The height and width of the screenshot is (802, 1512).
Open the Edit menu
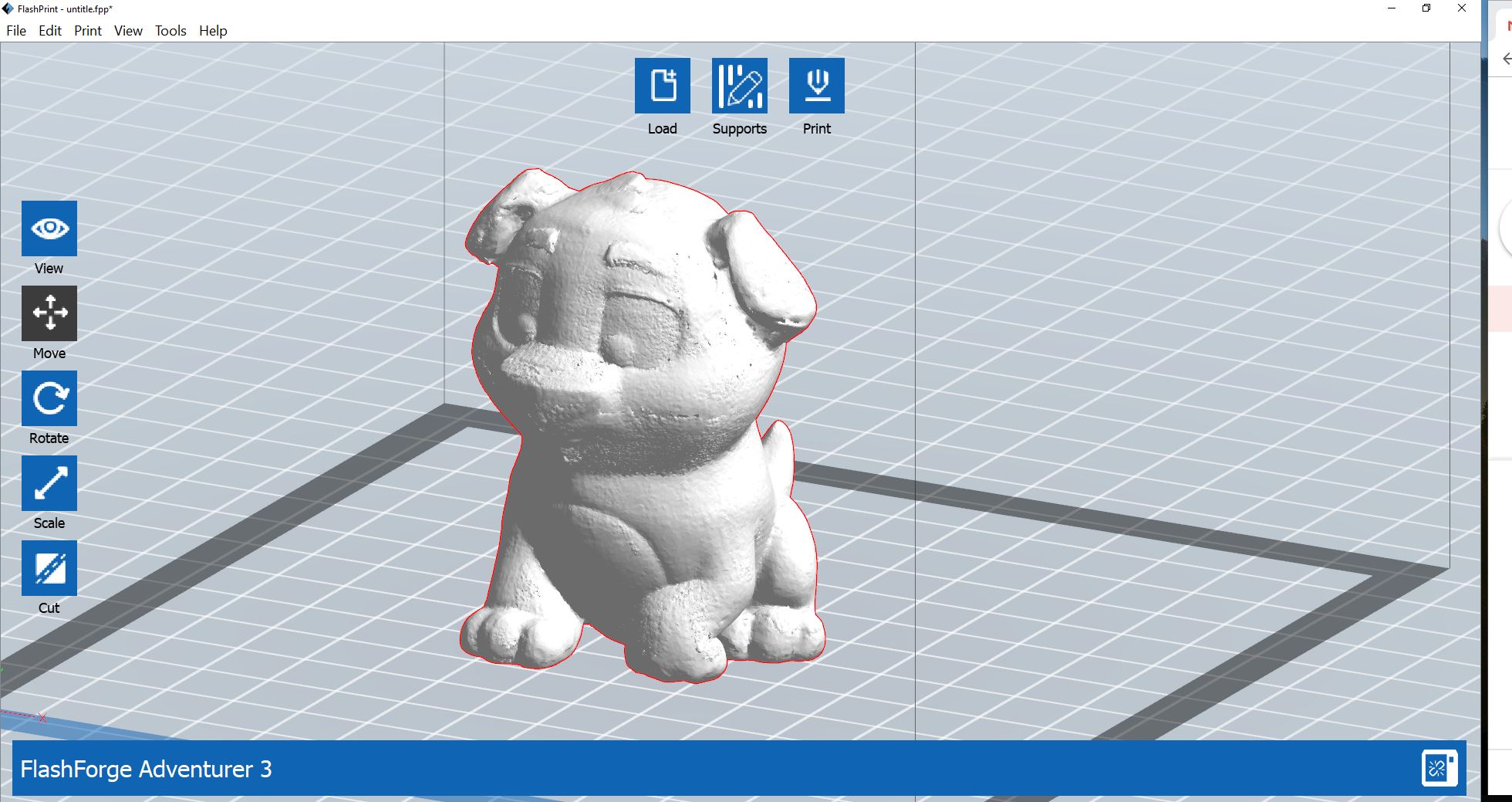point(50,31)
